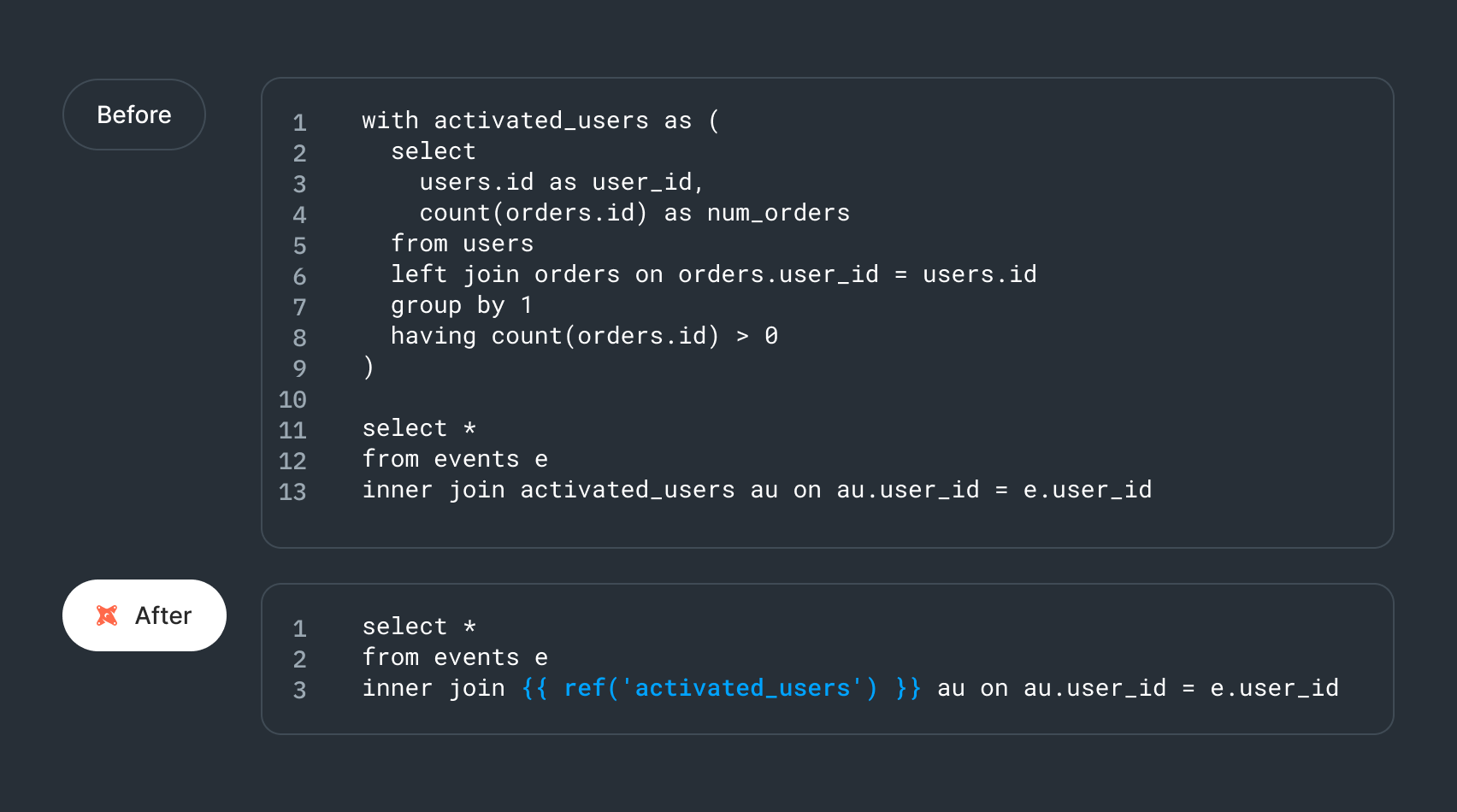Viewport: 1457px width, 812px height.
Task: Click 'from events e' in After block
Action: point(455,657)
